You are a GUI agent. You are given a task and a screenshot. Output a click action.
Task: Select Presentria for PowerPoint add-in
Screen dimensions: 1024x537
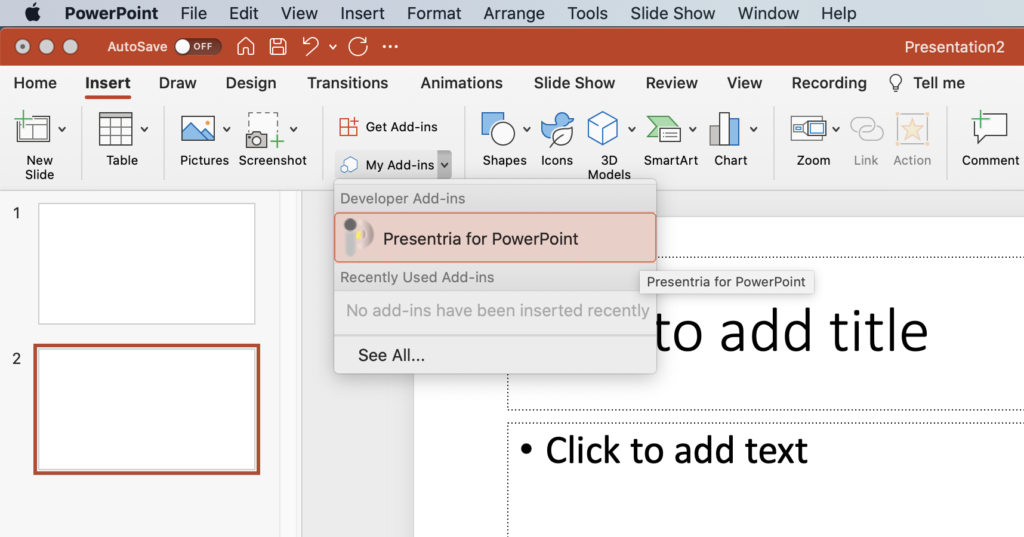tap(495, 238)
